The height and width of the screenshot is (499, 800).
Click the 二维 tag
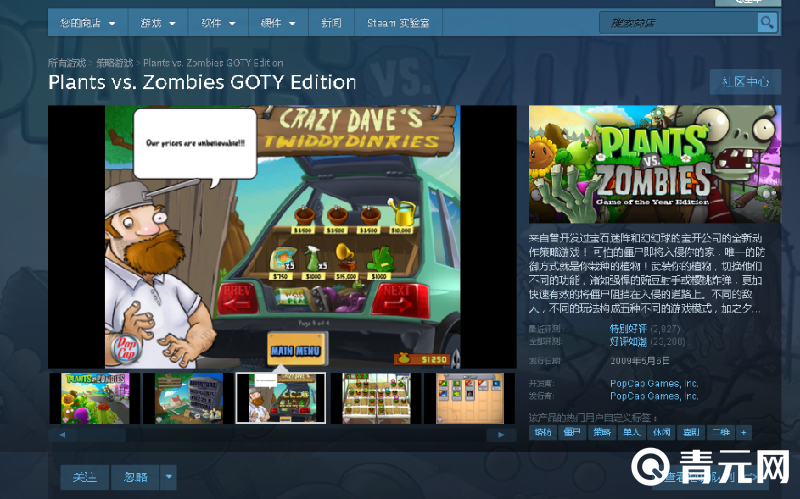coord(721,433)
